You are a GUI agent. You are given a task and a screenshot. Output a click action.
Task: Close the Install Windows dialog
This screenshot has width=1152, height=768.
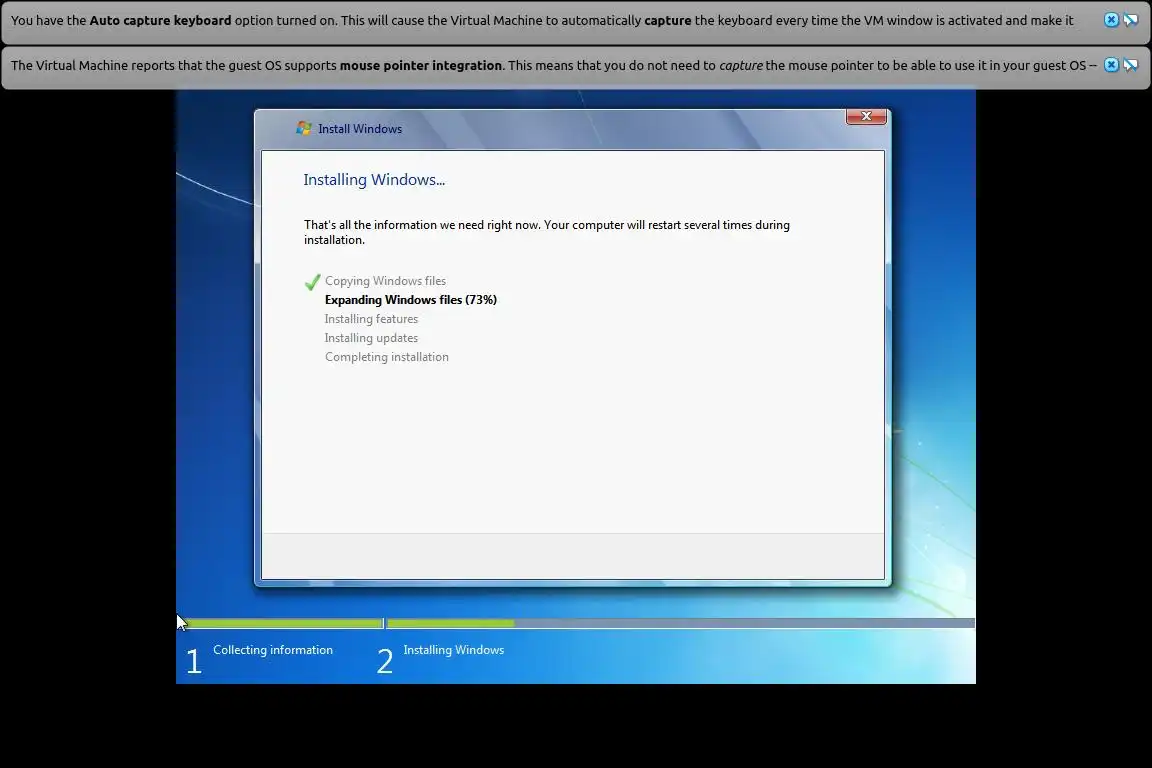[x=866, y=116]
